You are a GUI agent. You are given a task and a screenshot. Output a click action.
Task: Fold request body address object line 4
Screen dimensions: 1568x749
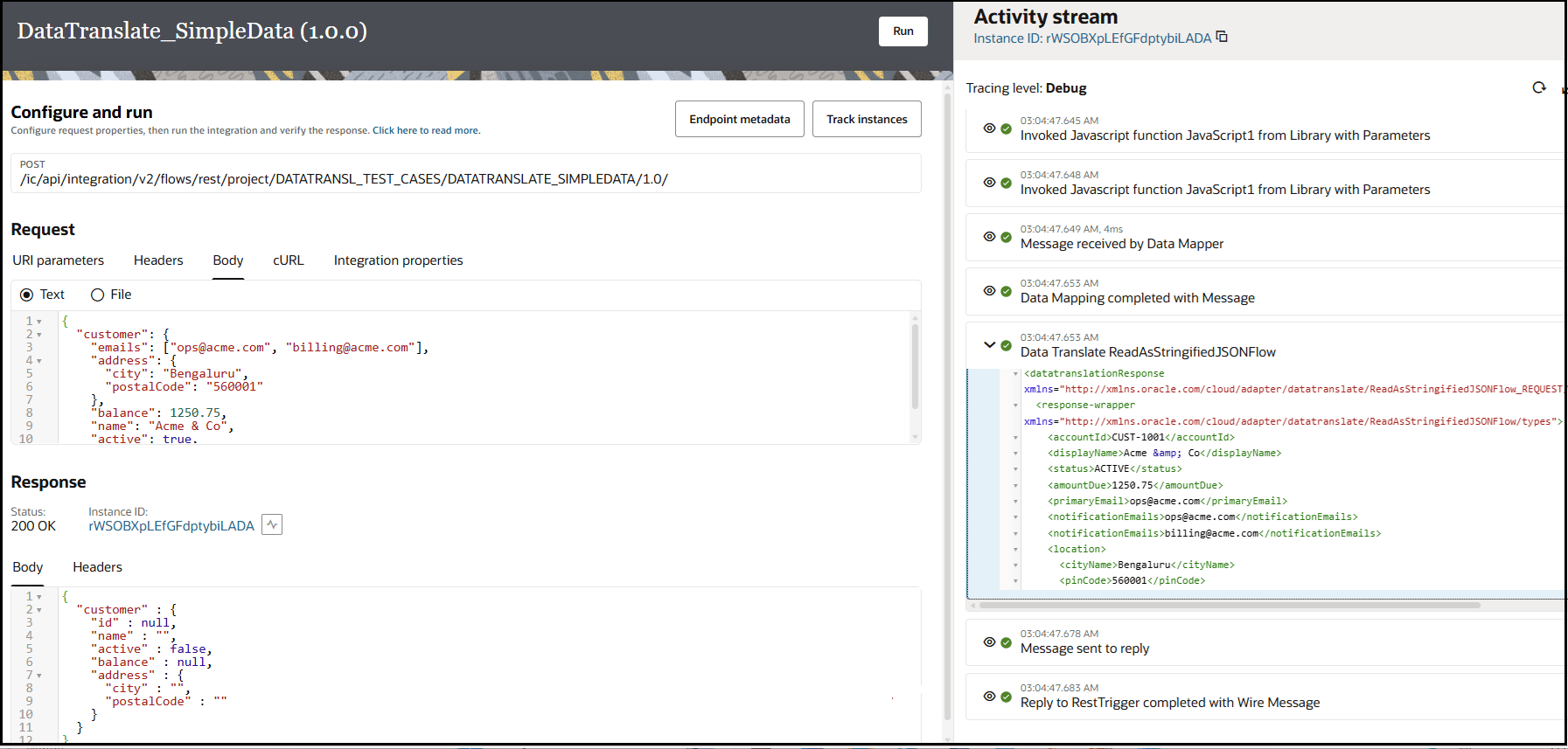[x=39, y=361]
